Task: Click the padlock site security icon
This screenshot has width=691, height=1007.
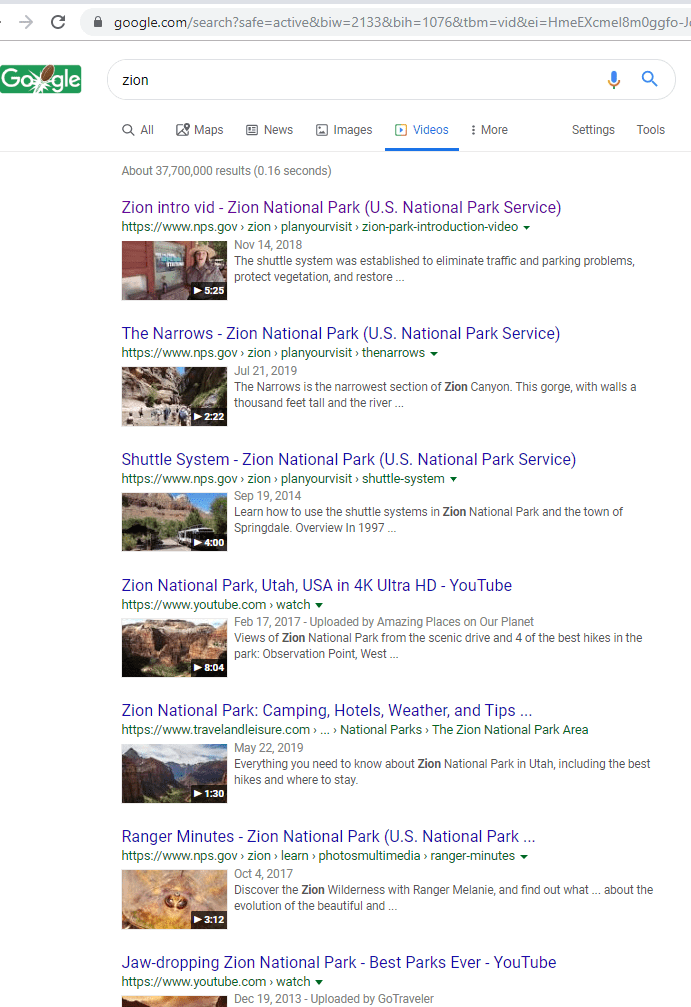Action: pyautogui.click(x=97, y=22)
